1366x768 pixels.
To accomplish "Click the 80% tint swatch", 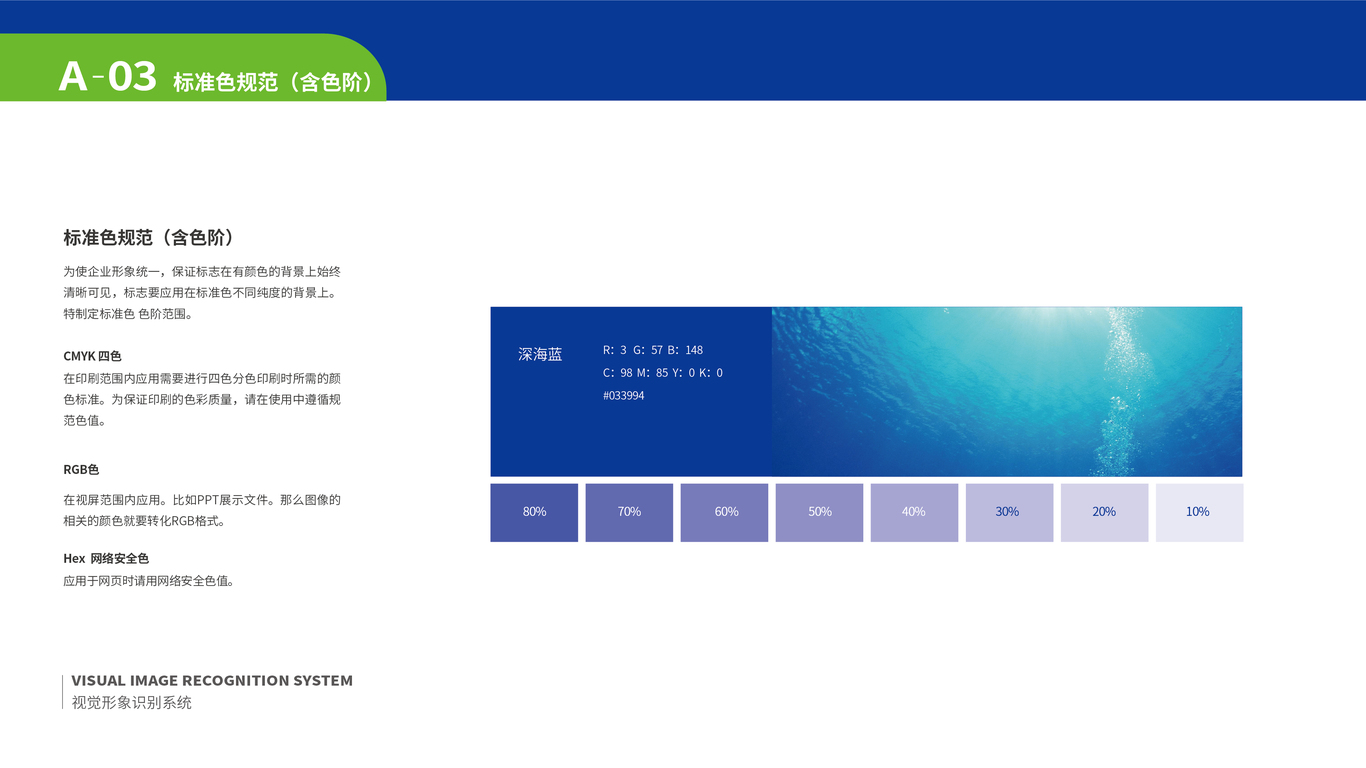I will point(534,513).
